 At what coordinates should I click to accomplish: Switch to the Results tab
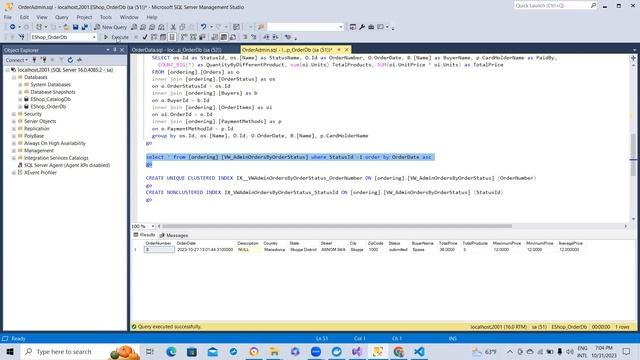coord(144,235)
